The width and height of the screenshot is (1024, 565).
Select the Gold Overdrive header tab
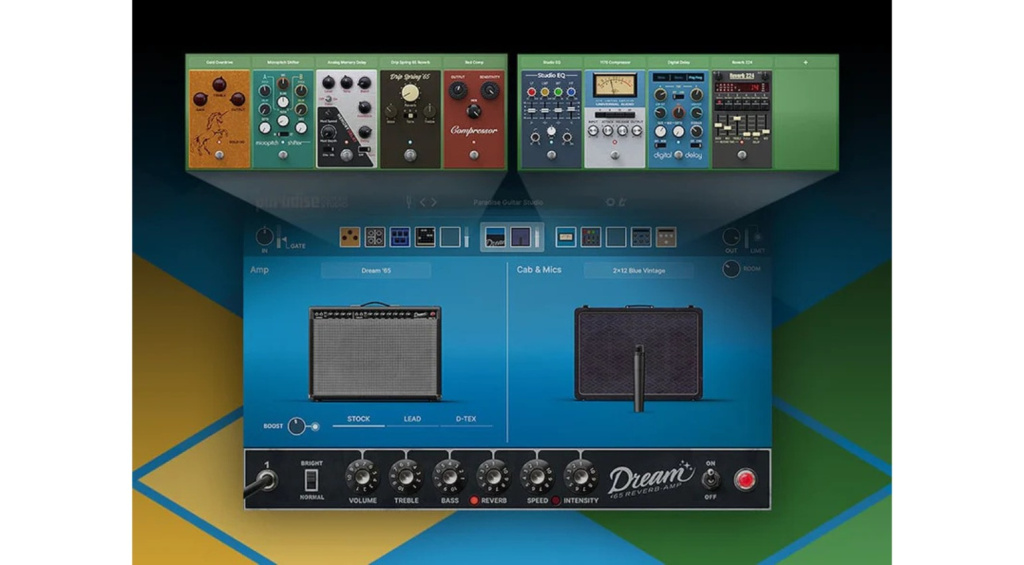click(x=219, y=62)
